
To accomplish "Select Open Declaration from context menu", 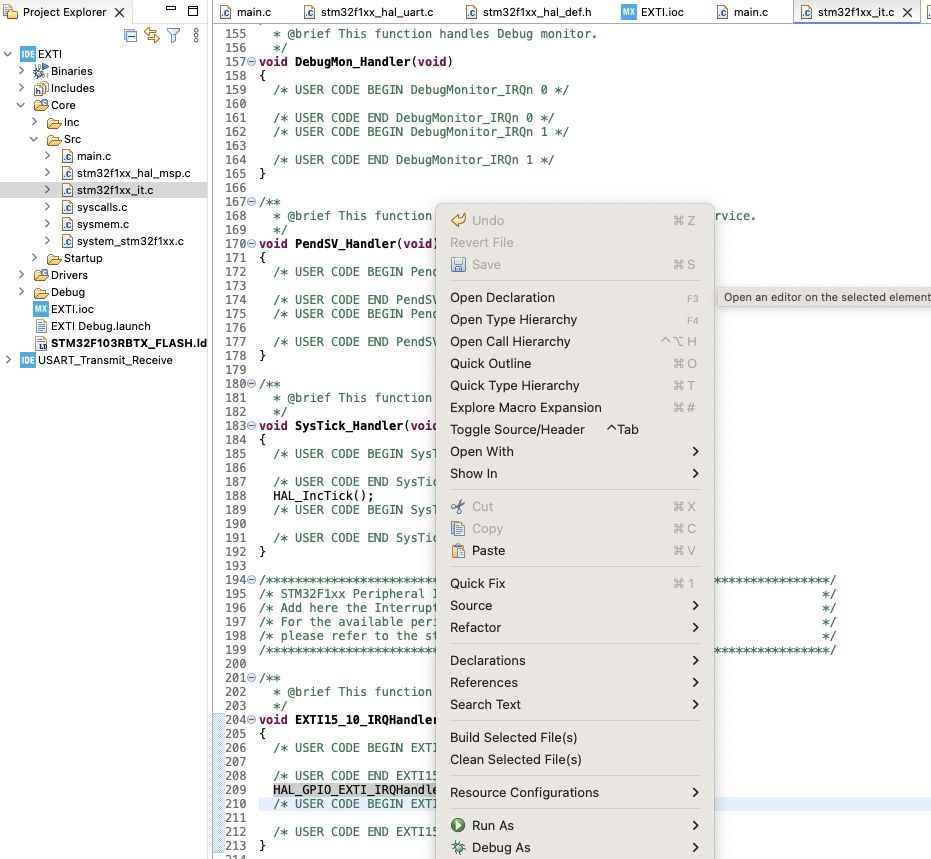I will click(502, 298).
